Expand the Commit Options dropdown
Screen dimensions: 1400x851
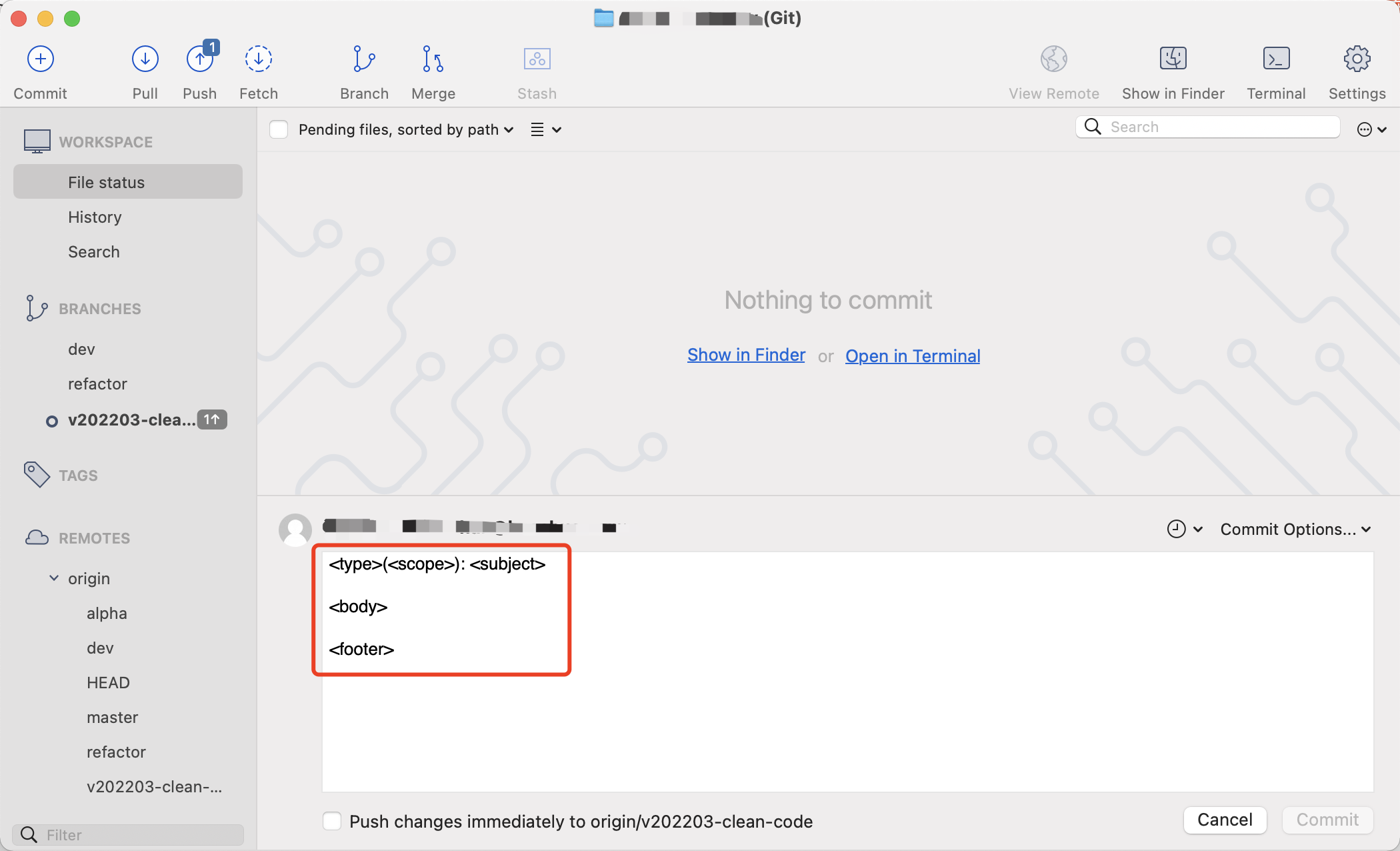tap(1295, 529)
